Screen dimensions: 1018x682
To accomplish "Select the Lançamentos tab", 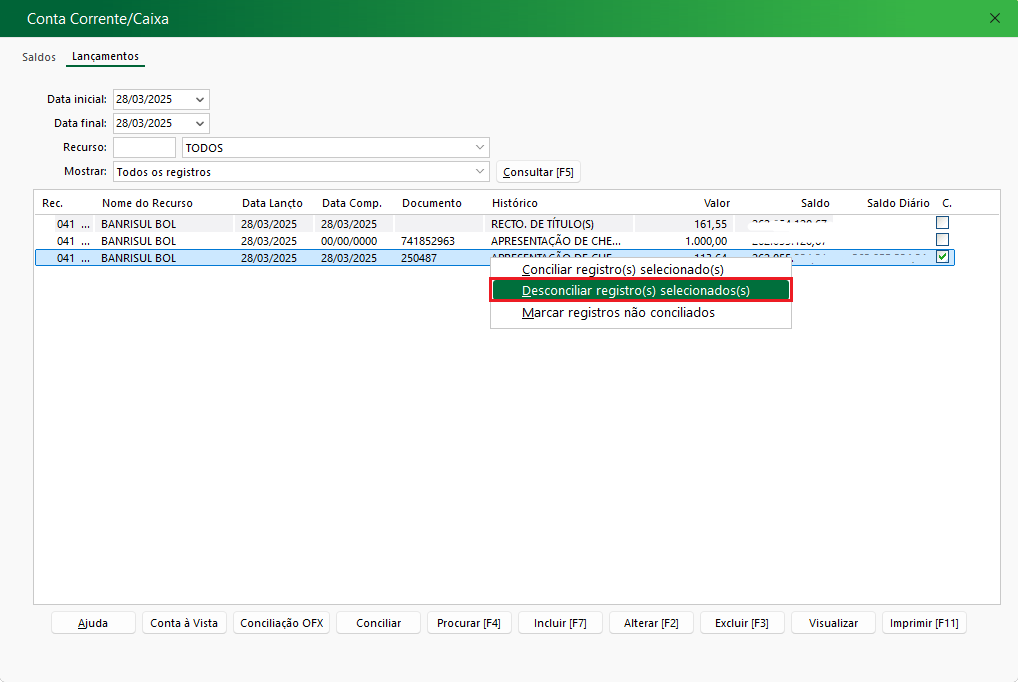I will pyautogui.click(x=105, y=57).
